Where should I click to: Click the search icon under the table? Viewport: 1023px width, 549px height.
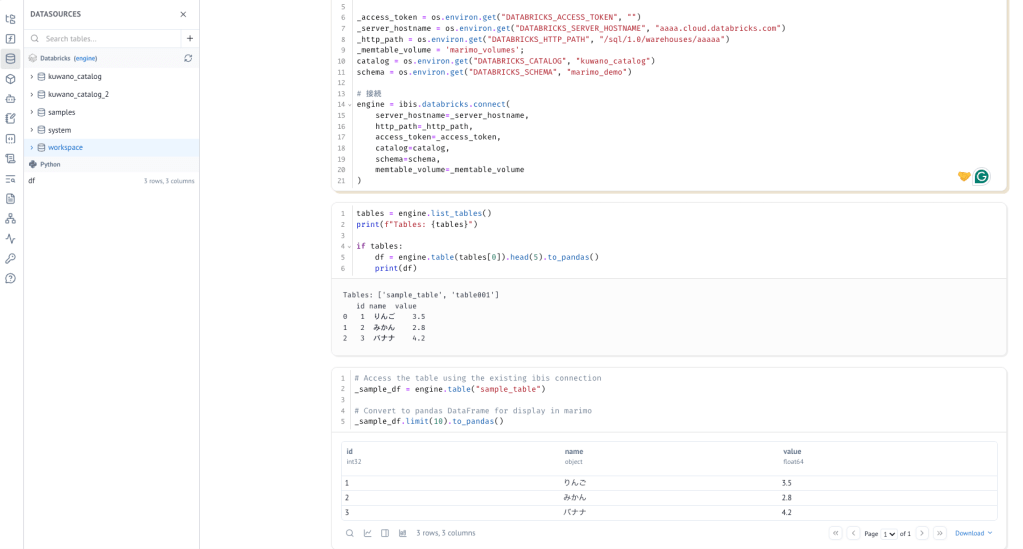pos(350,533)
